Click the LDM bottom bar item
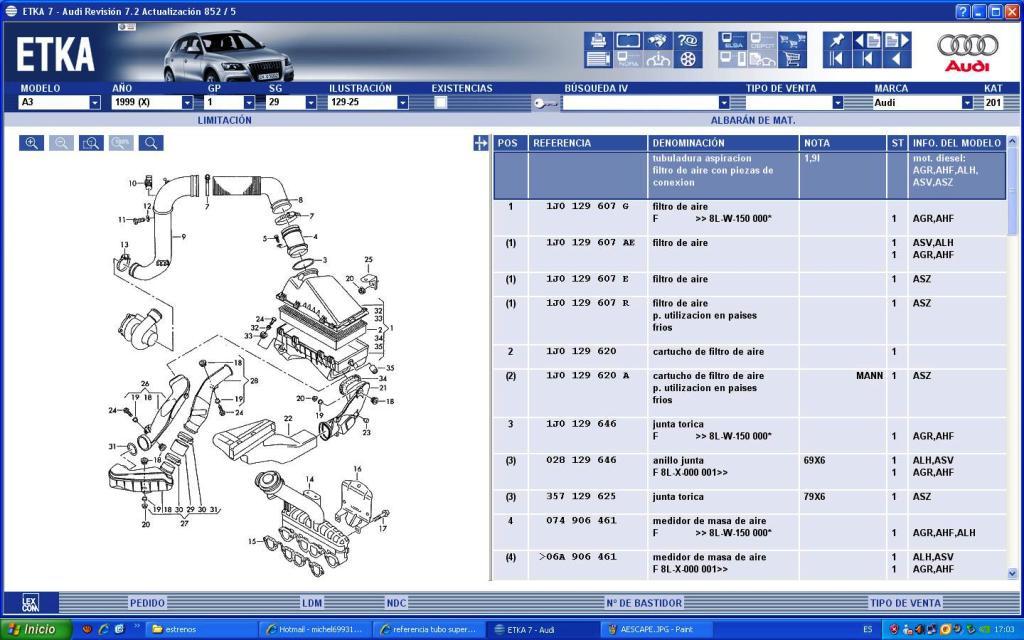The width and height of the screenshot is (1024, 640). tap(312, 603)
